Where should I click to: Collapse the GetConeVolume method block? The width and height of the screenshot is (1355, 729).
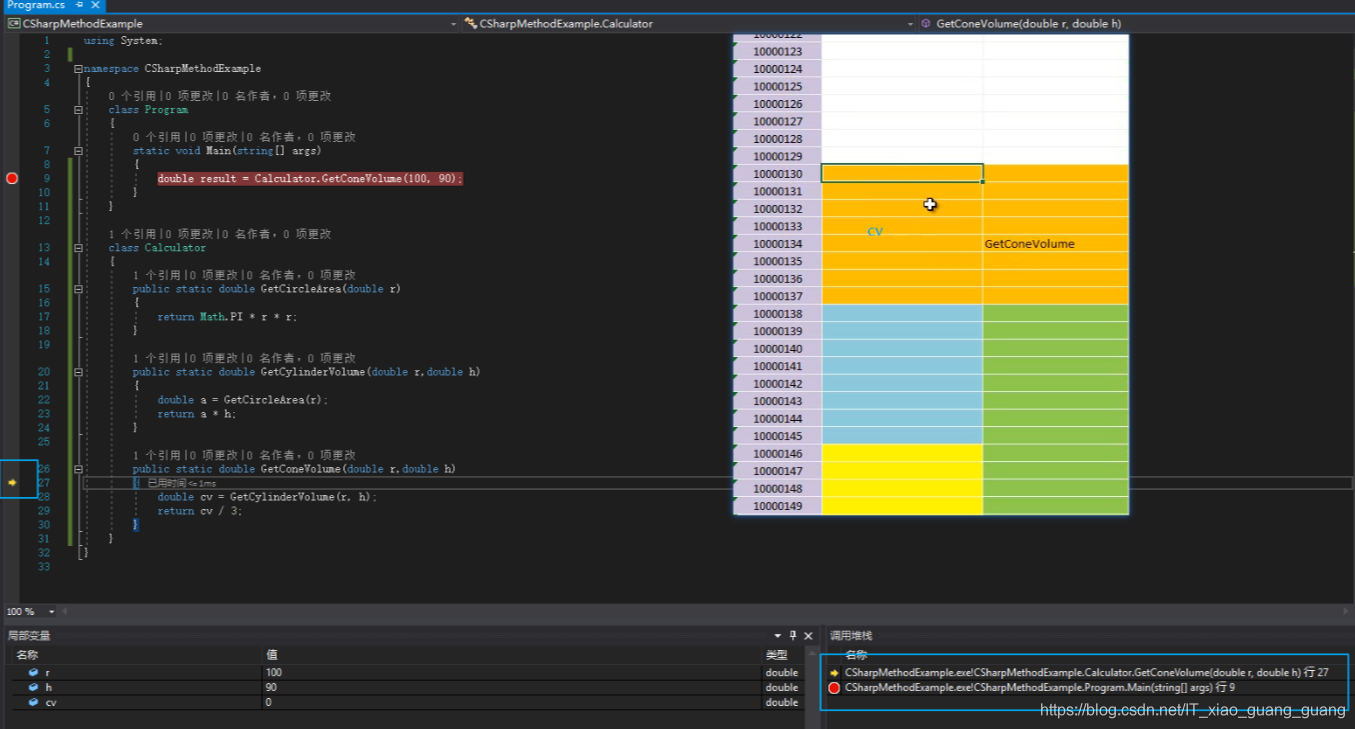pos(78,469)
